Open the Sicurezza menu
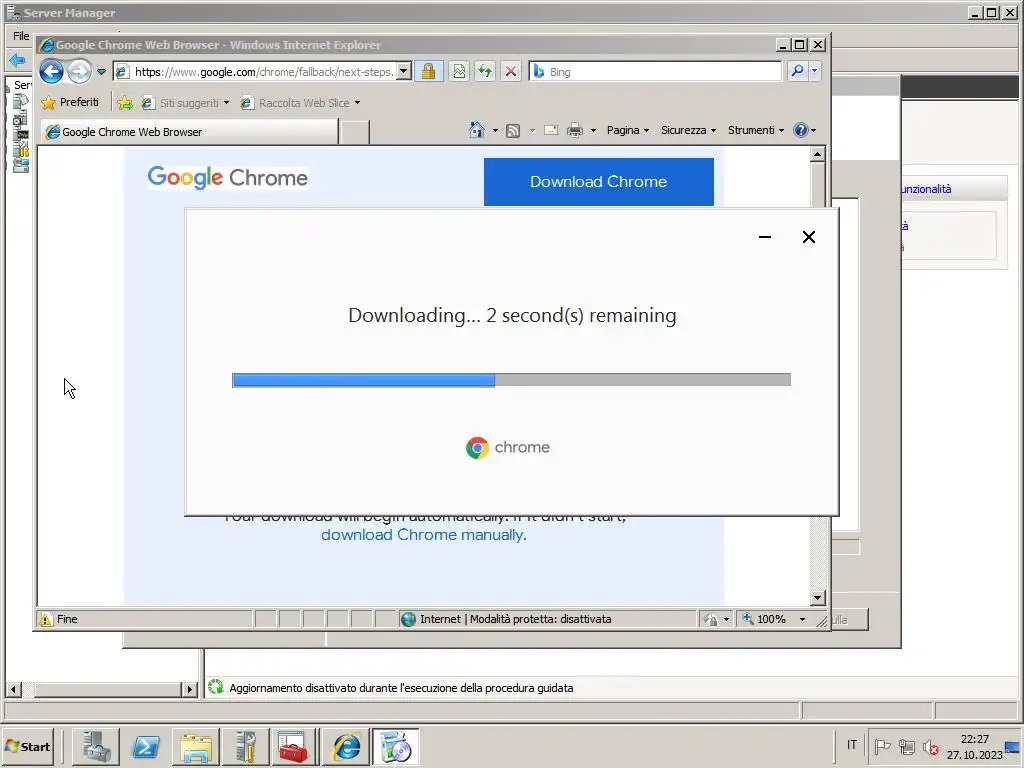The image size is (1024, 768). click(x=688, y=130)
